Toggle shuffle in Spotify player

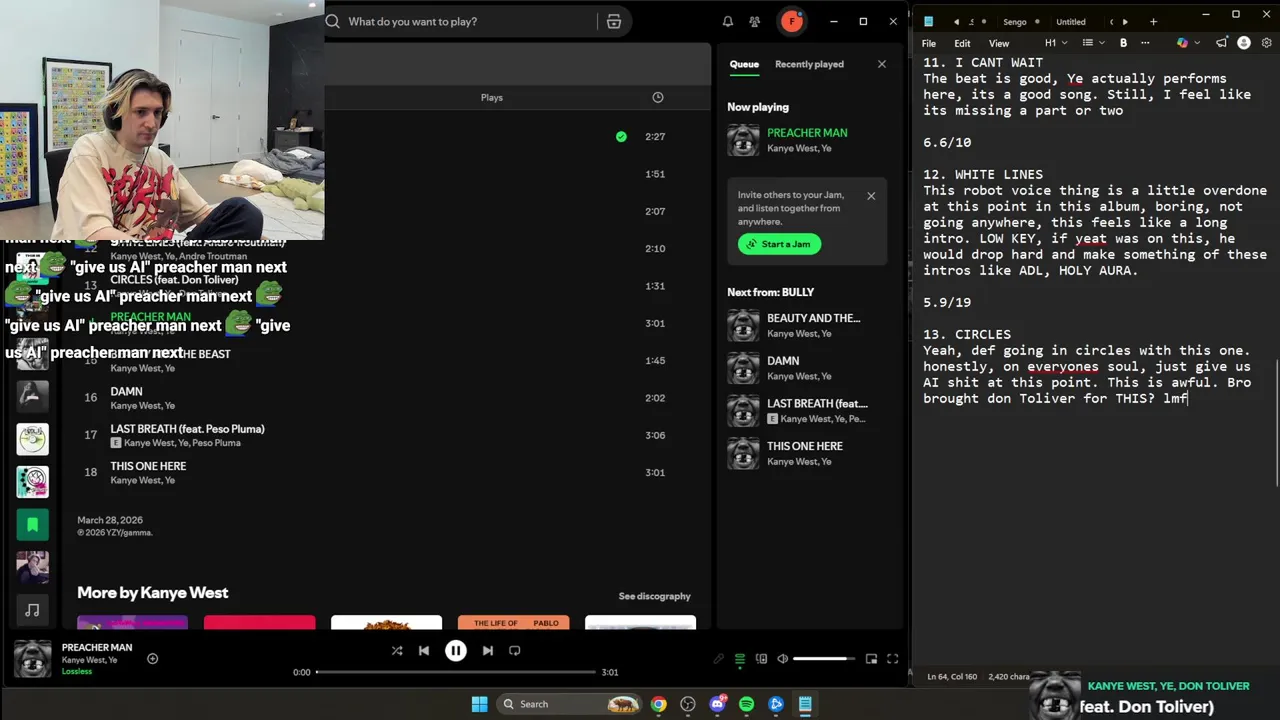(x=397, y=650)
